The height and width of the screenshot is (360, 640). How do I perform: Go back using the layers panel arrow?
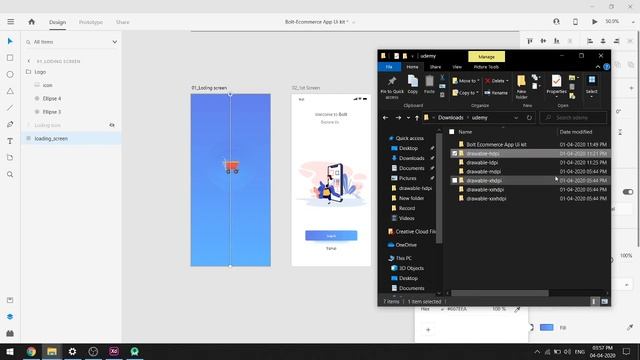point(29,61)
